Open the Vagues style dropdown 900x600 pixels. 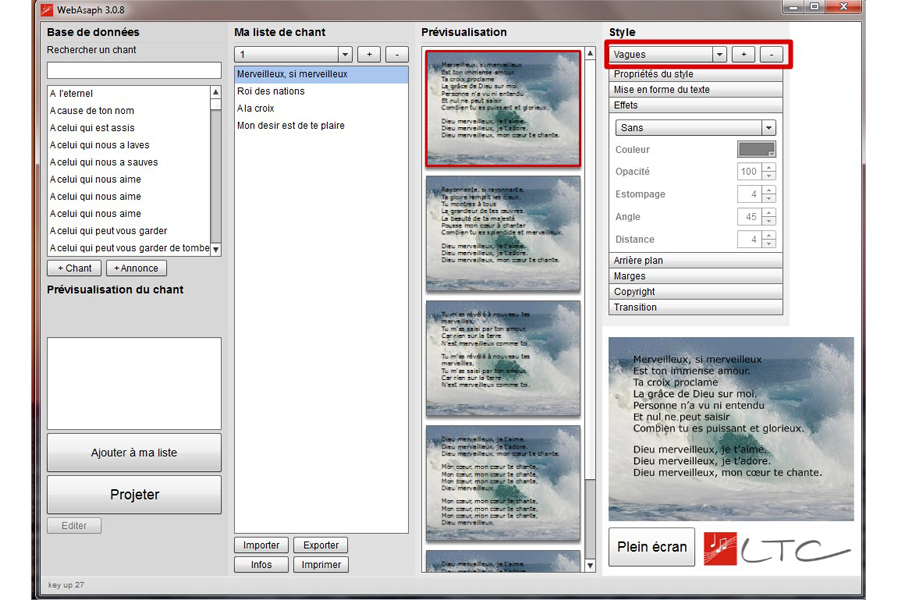(718, 54)
